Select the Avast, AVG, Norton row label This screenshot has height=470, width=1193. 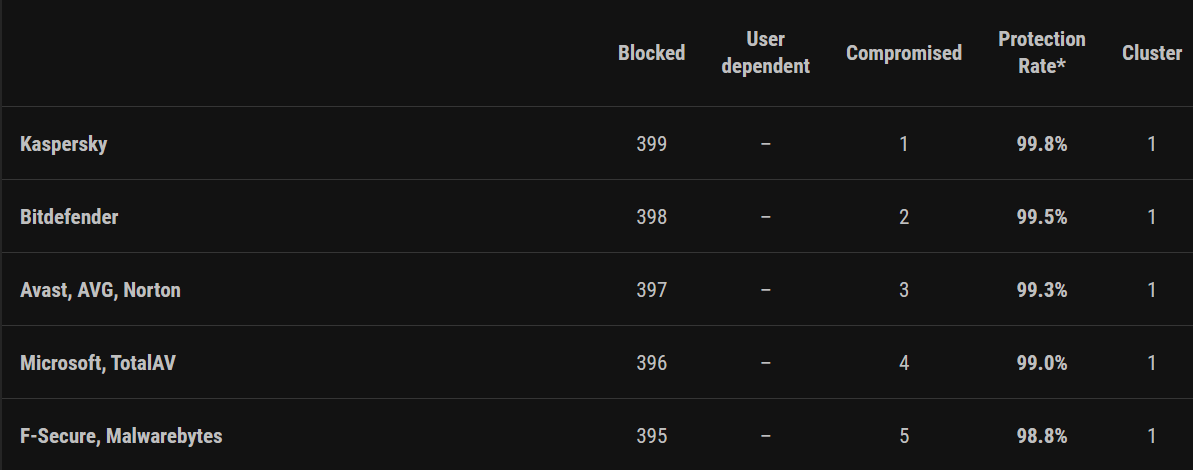(100, 291)
